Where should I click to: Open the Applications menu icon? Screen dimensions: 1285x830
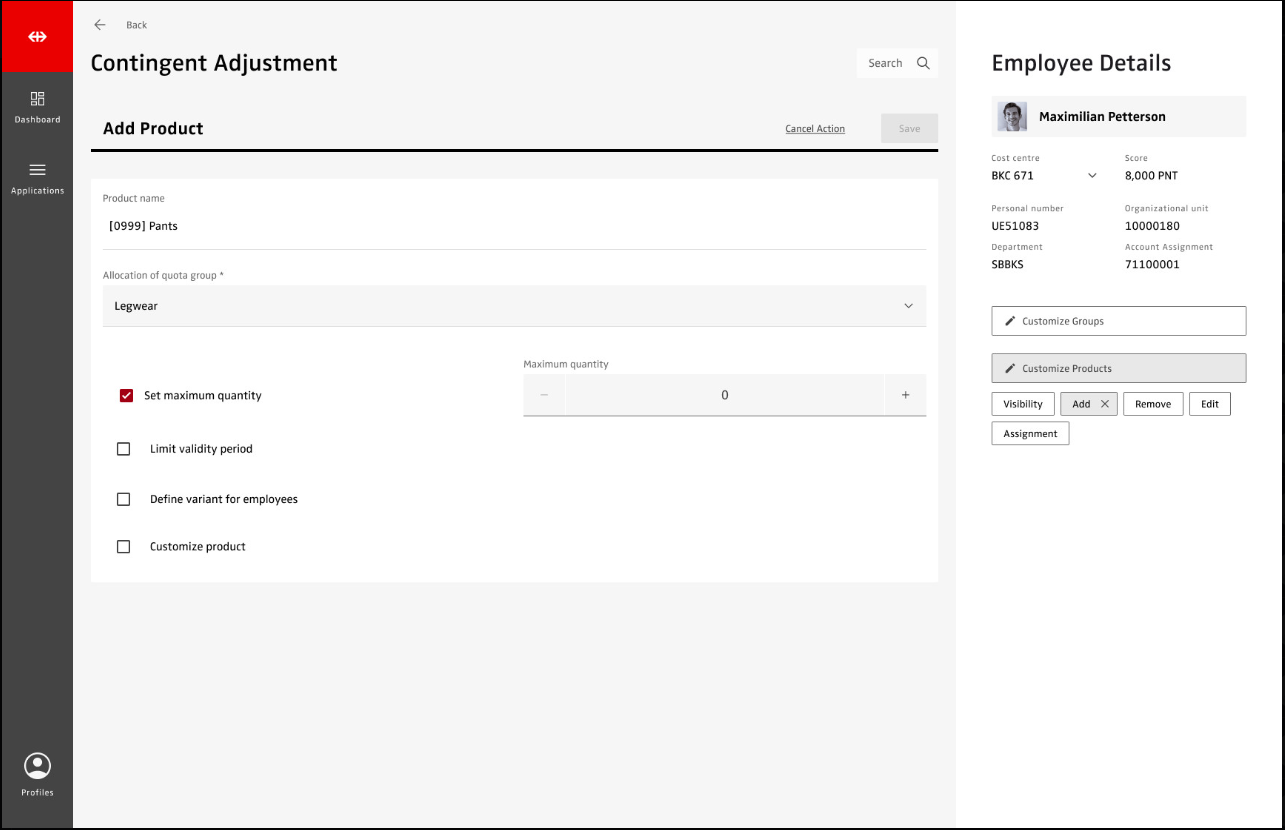click(x=37, y=170)
